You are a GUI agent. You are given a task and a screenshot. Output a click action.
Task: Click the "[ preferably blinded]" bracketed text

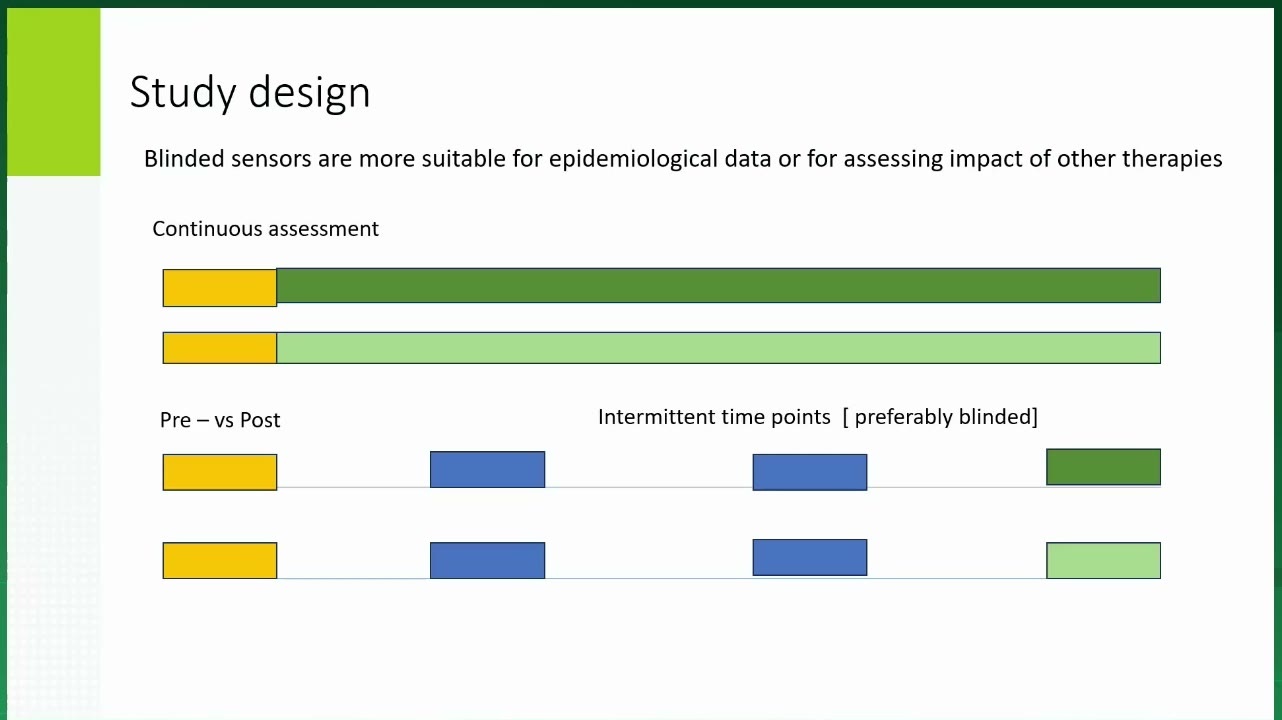(940, 416)
